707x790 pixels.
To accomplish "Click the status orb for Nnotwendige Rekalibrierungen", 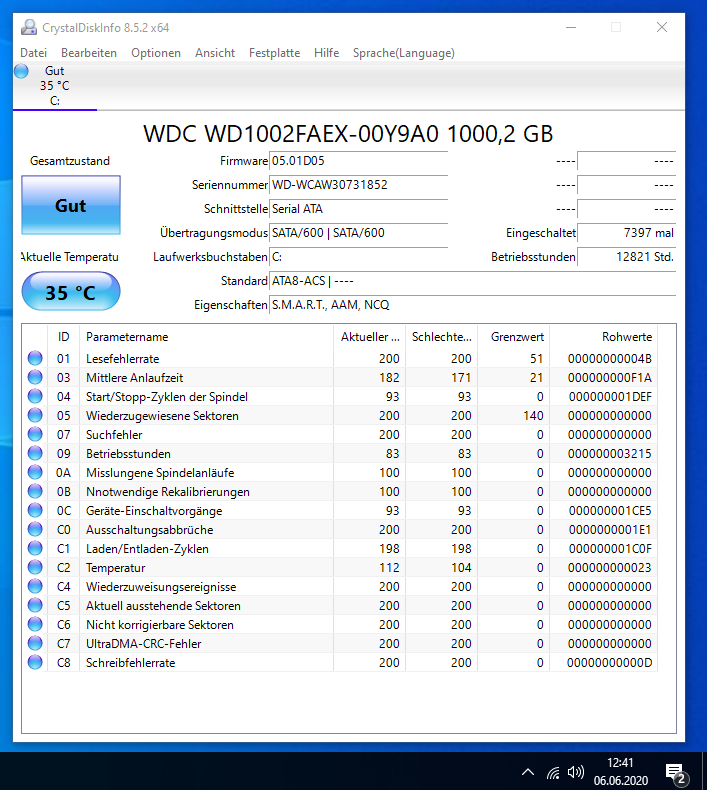I will coord(35,491).
